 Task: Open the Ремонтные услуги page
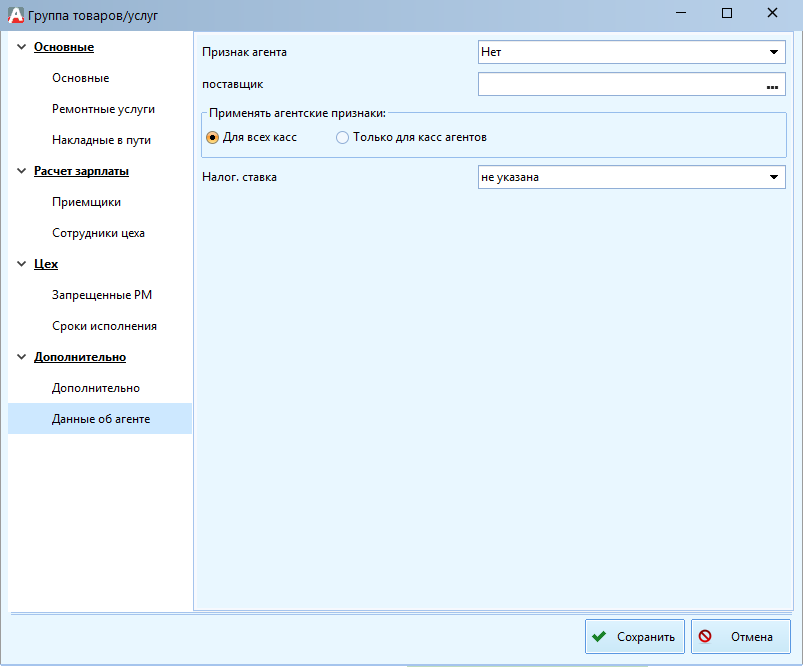[x=103, y=109]
